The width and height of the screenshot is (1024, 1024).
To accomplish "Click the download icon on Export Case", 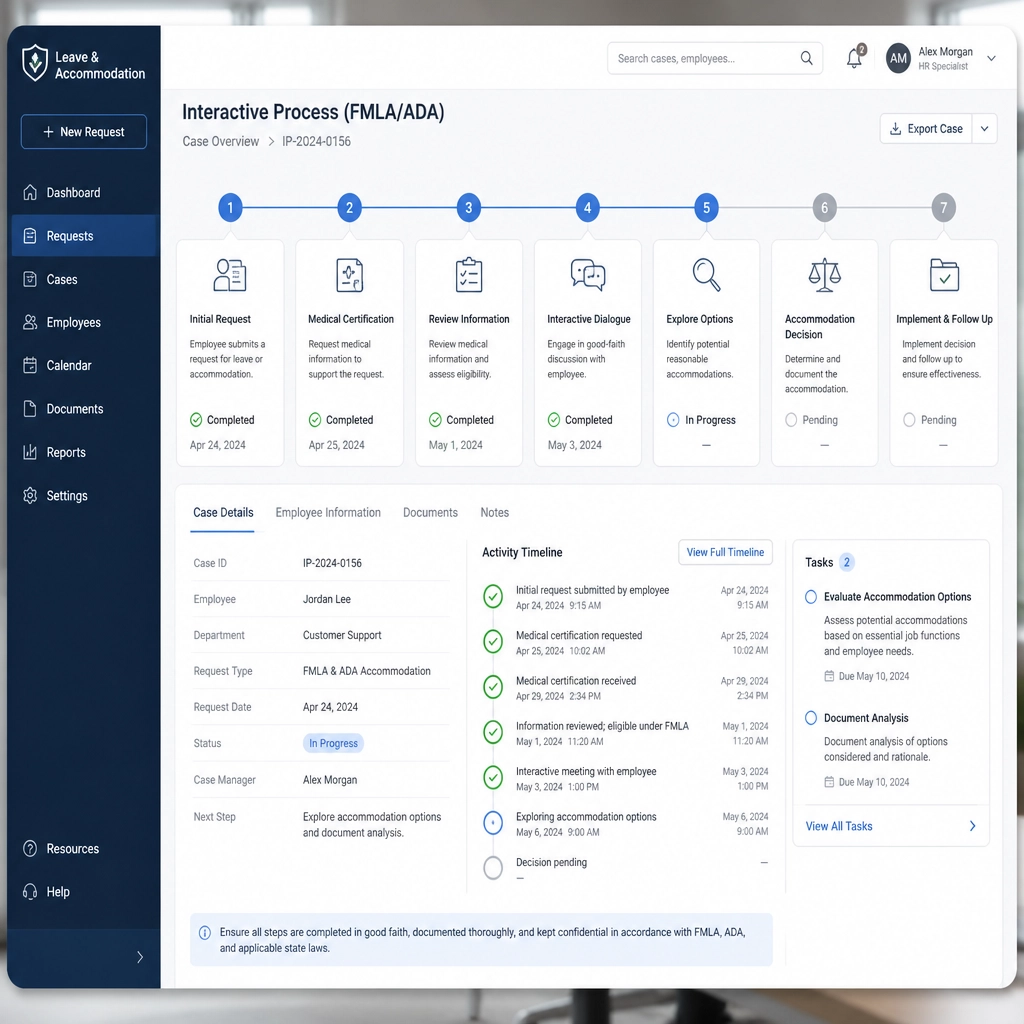I will point(895,129).
